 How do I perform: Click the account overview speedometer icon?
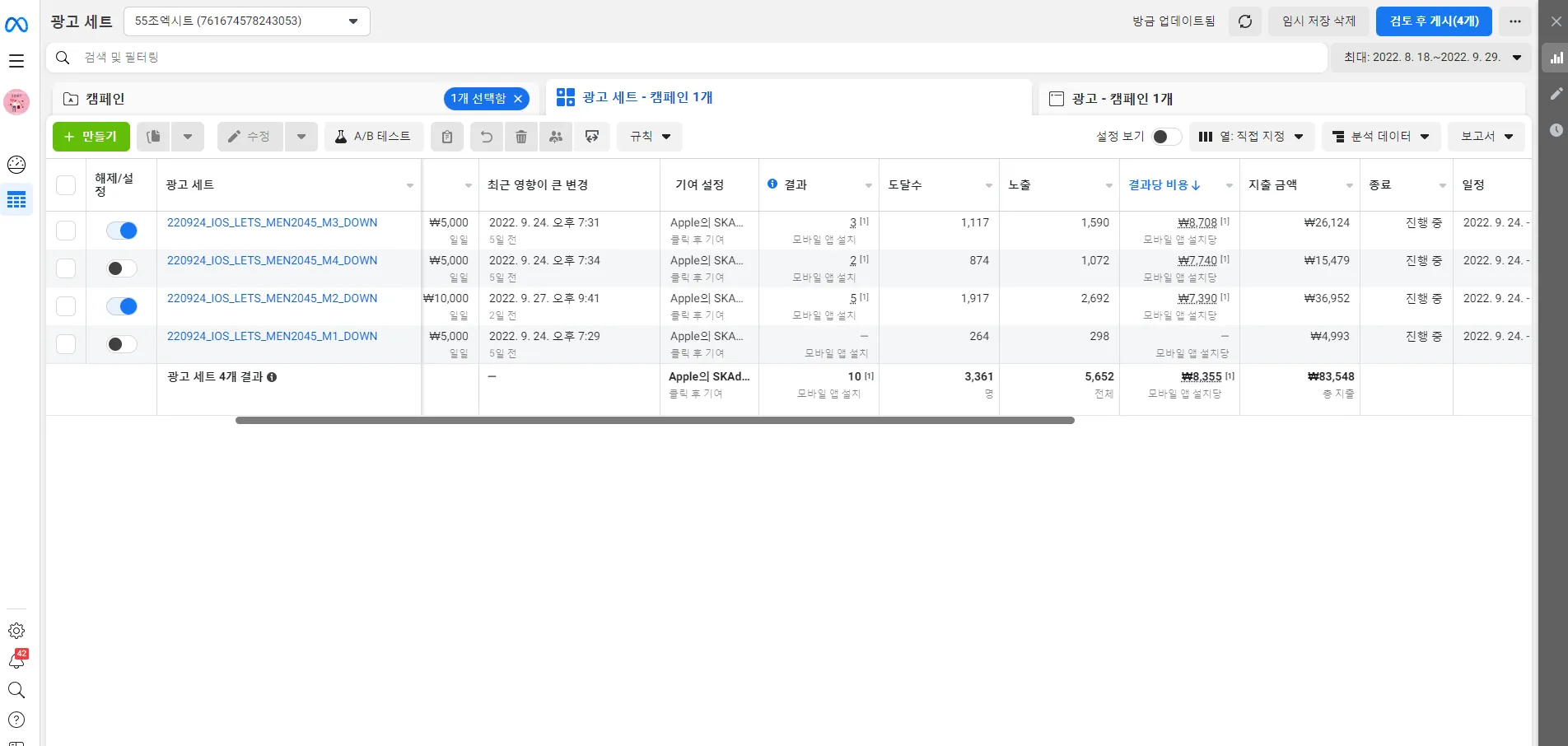[x=16, y=165]
